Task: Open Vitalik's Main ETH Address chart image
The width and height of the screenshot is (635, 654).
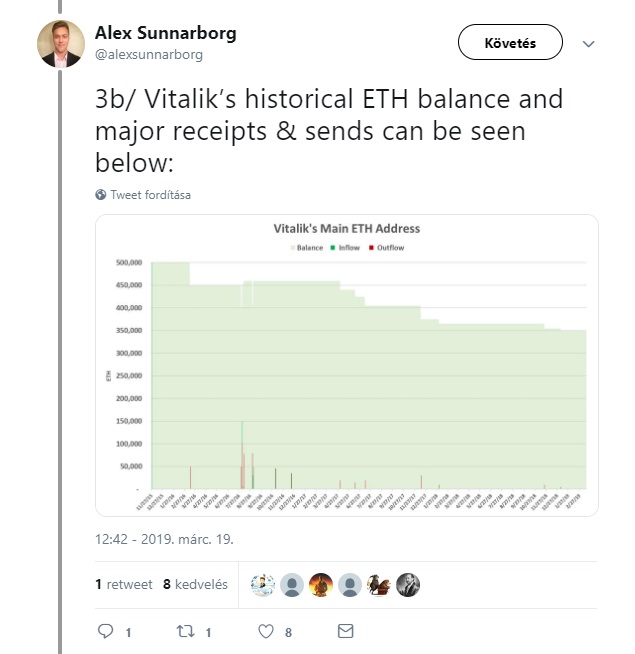Action: pos(347,365)
